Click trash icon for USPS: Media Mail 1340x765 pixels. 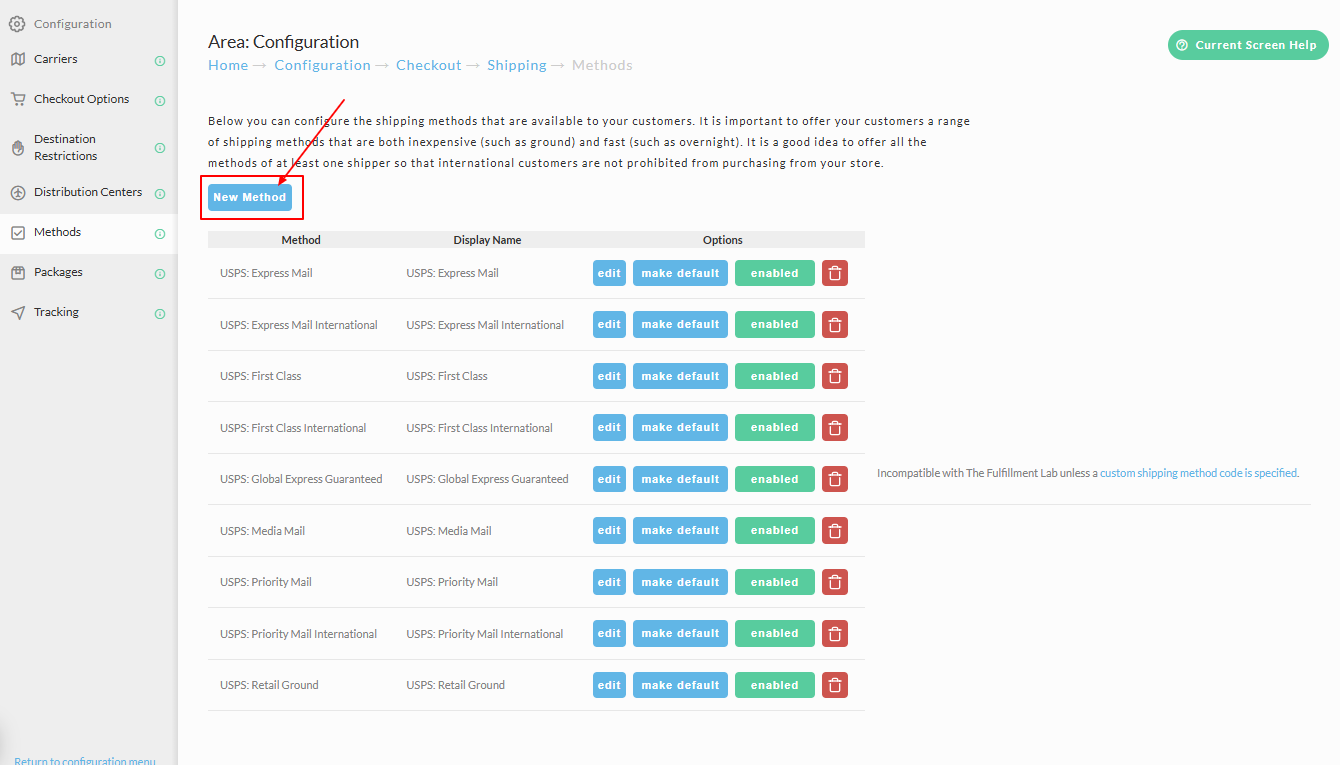pyautogui.click(x=835, y=531)
